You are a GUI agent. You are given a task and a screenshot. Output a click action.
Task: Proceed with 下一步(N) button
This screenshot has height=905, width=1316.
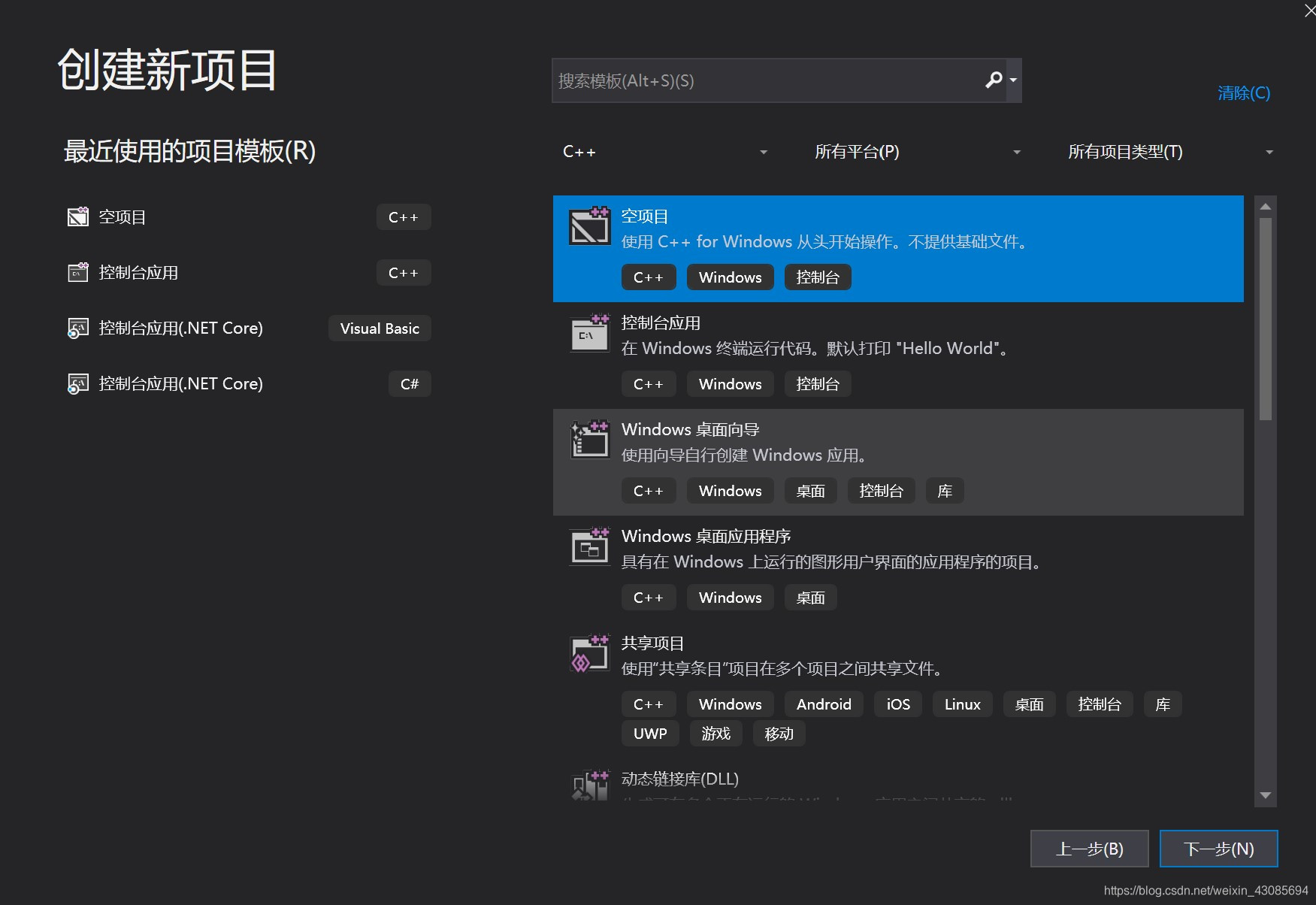(1219, 849)
